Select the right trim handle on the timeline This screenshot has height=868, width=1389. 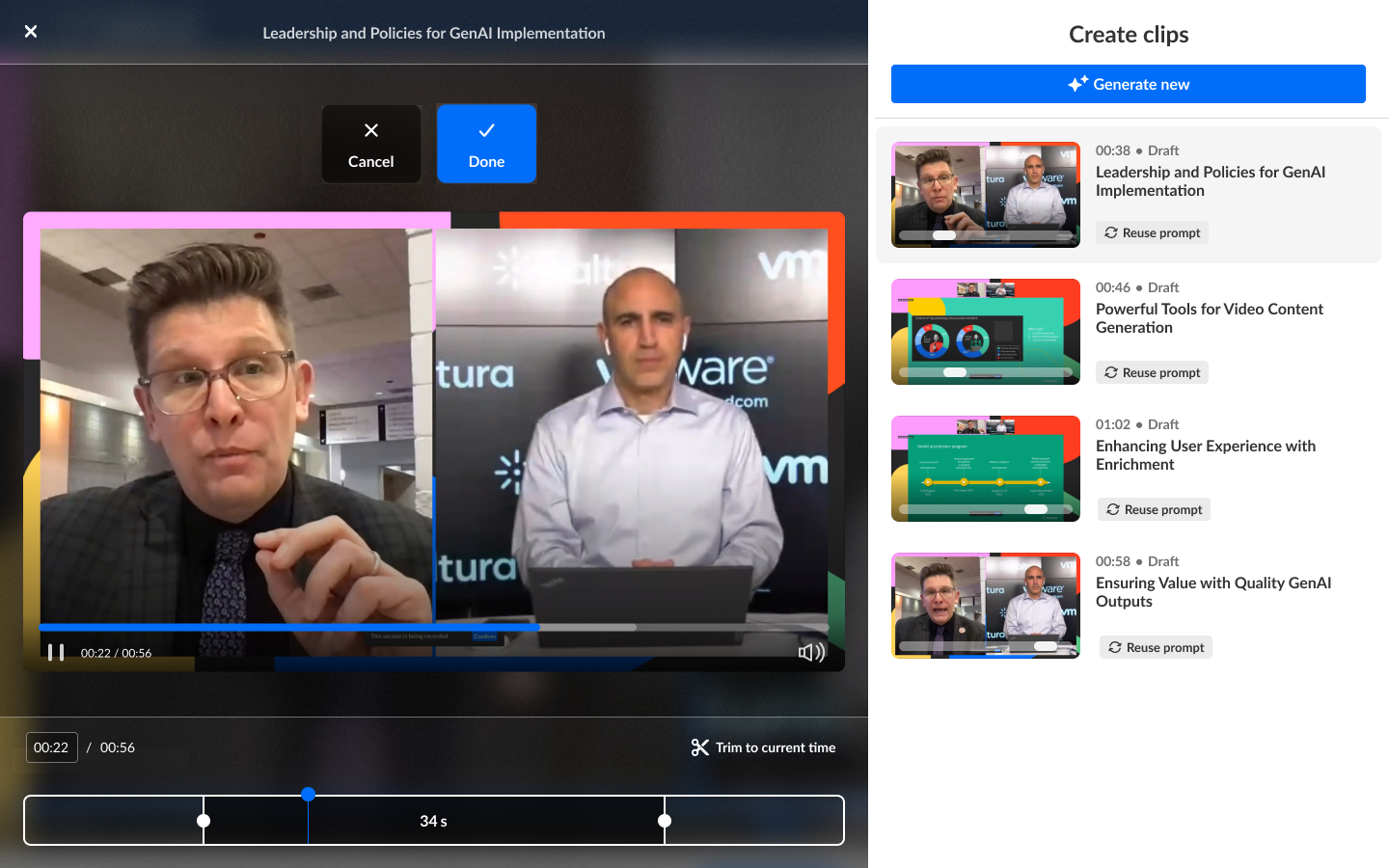tap(665, 821)
